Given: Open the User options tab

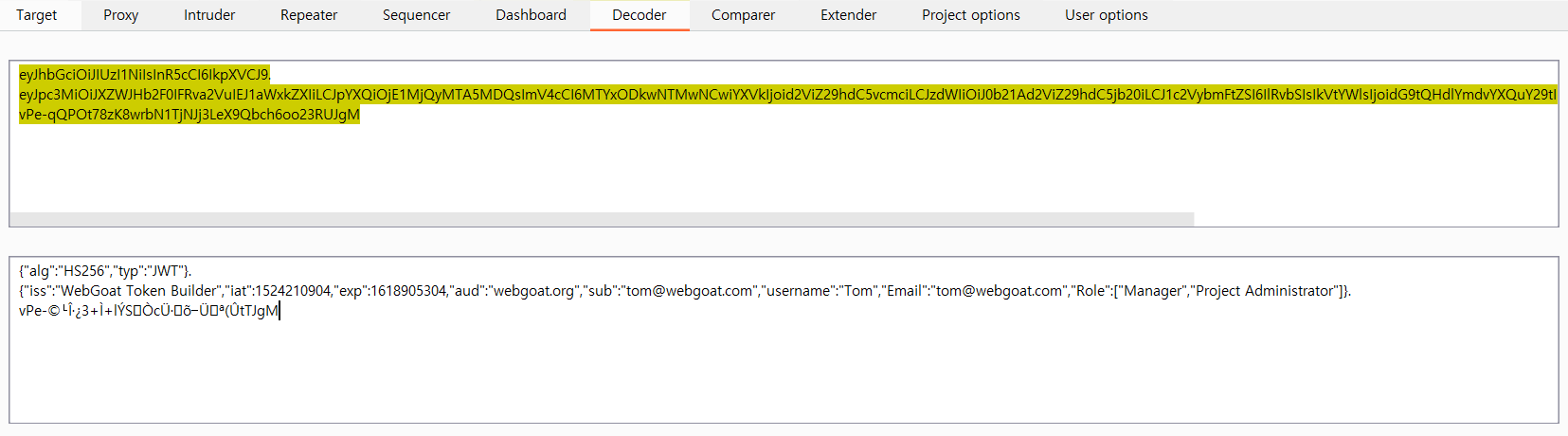Looking at the screenshot, I should (1107, 15).
